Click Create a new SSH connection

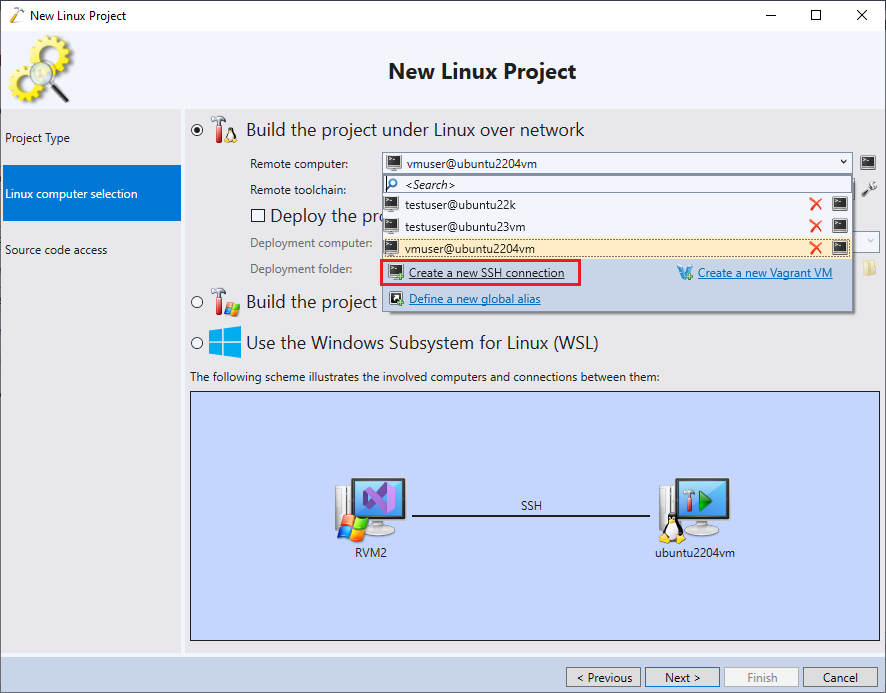[487, 272]
